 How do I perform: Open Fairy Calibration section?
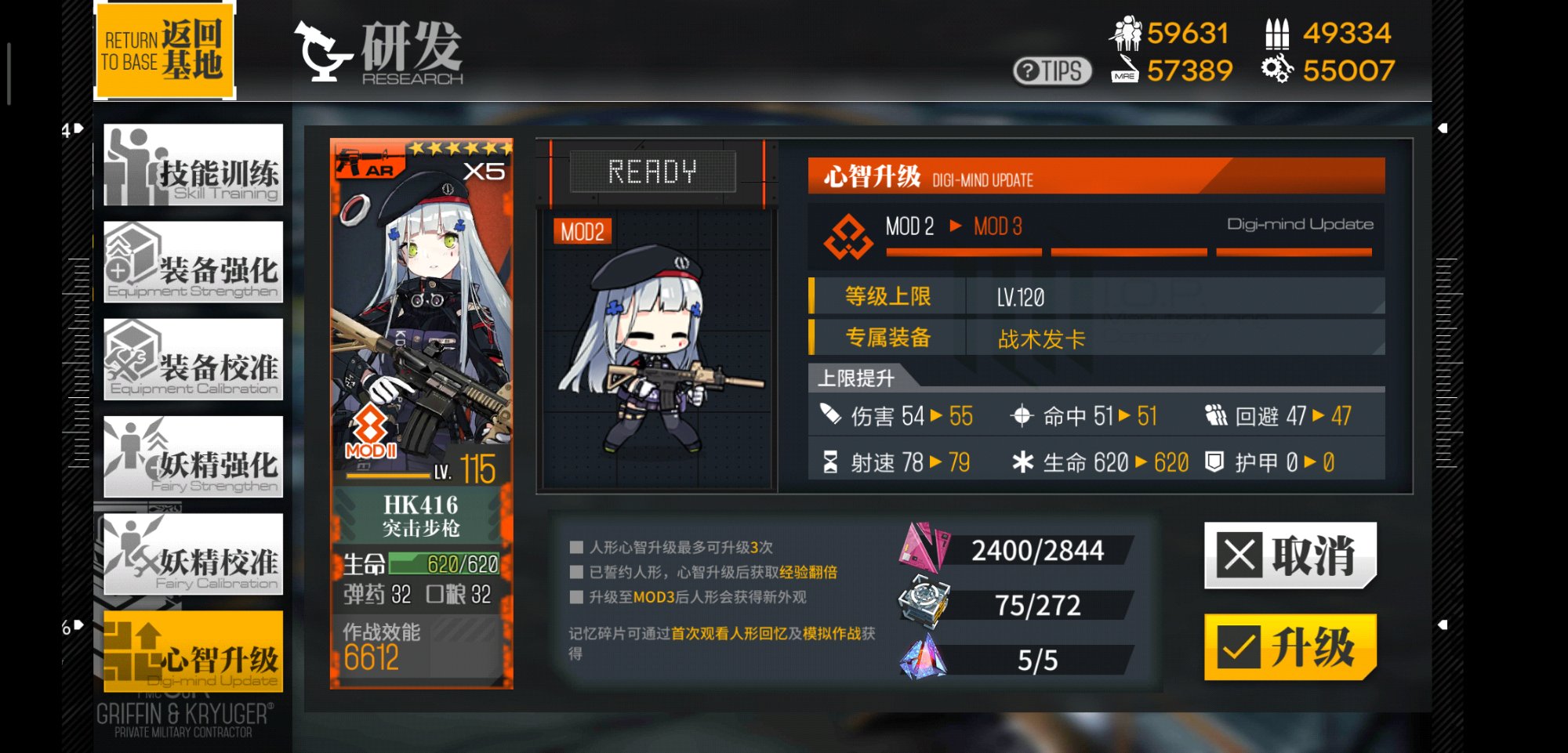coord(193,554)
